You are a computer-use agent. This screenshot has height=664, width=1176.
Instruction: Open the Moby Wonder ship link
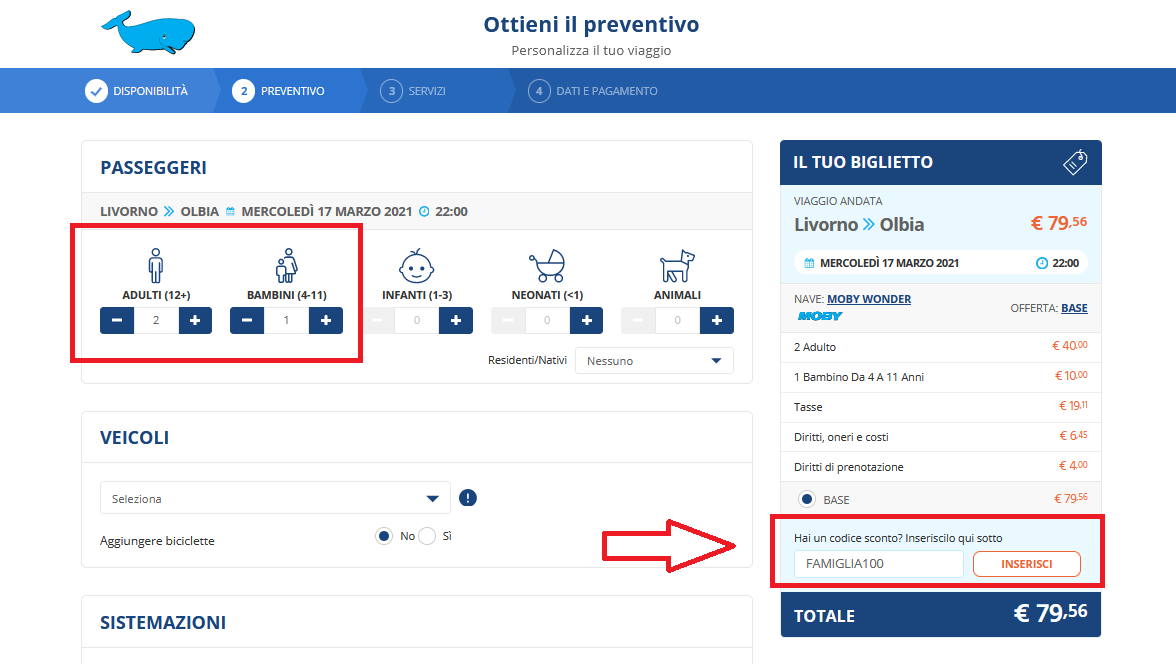[x=868, y=299]
